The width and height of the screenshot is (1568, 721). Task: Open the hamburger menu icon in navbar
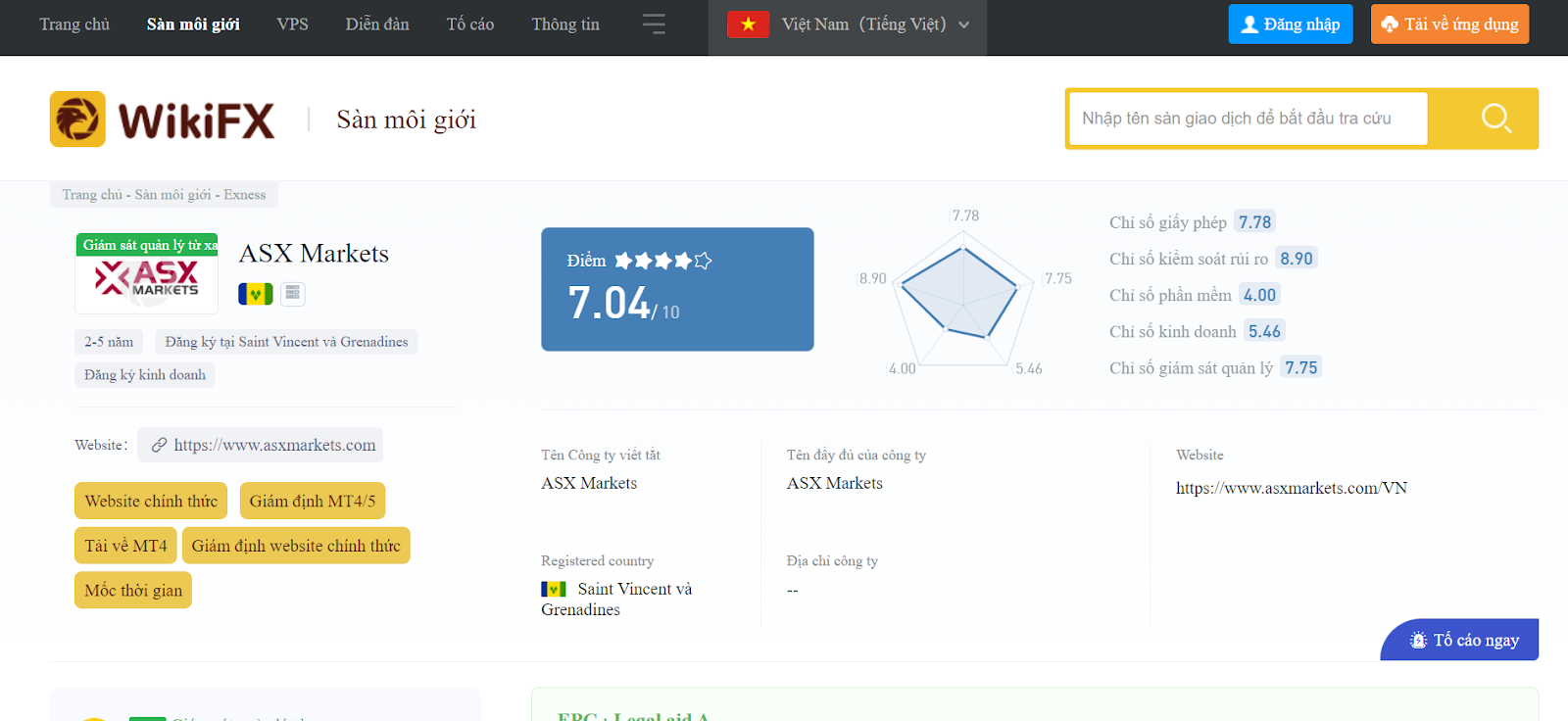654,24
